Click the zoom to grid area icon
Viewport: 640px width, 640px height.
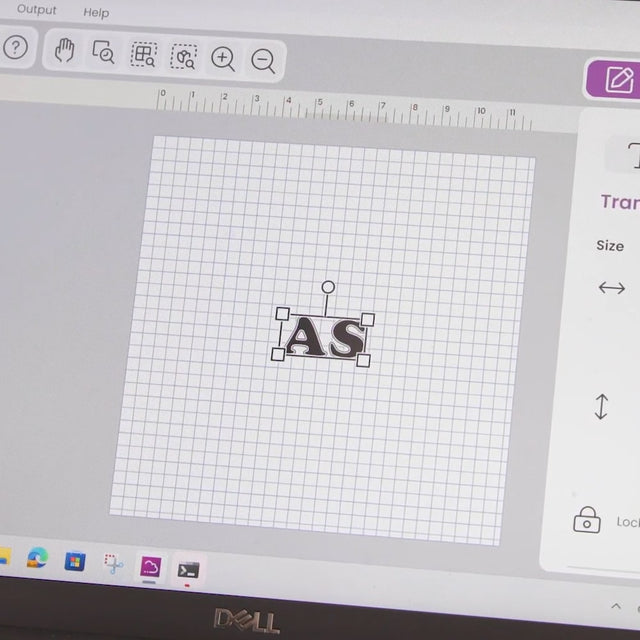(x=144, y=55)
